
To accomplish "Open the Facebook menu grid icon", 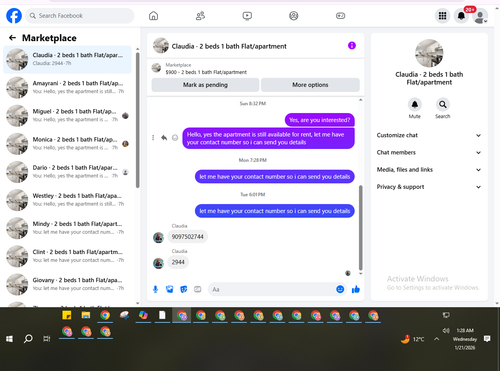I will coord(442,16).
